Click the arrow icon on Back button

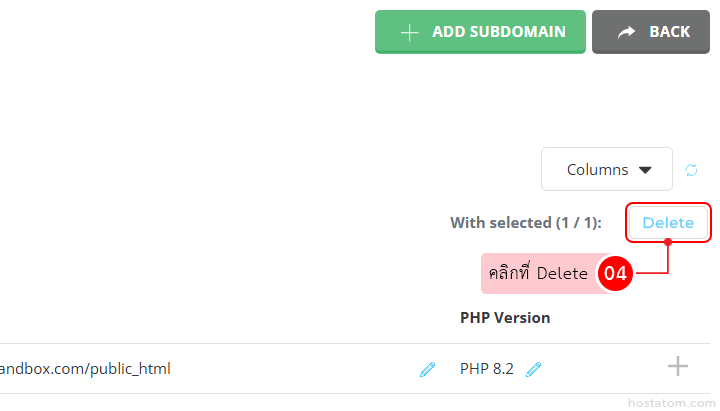[627, 32]
